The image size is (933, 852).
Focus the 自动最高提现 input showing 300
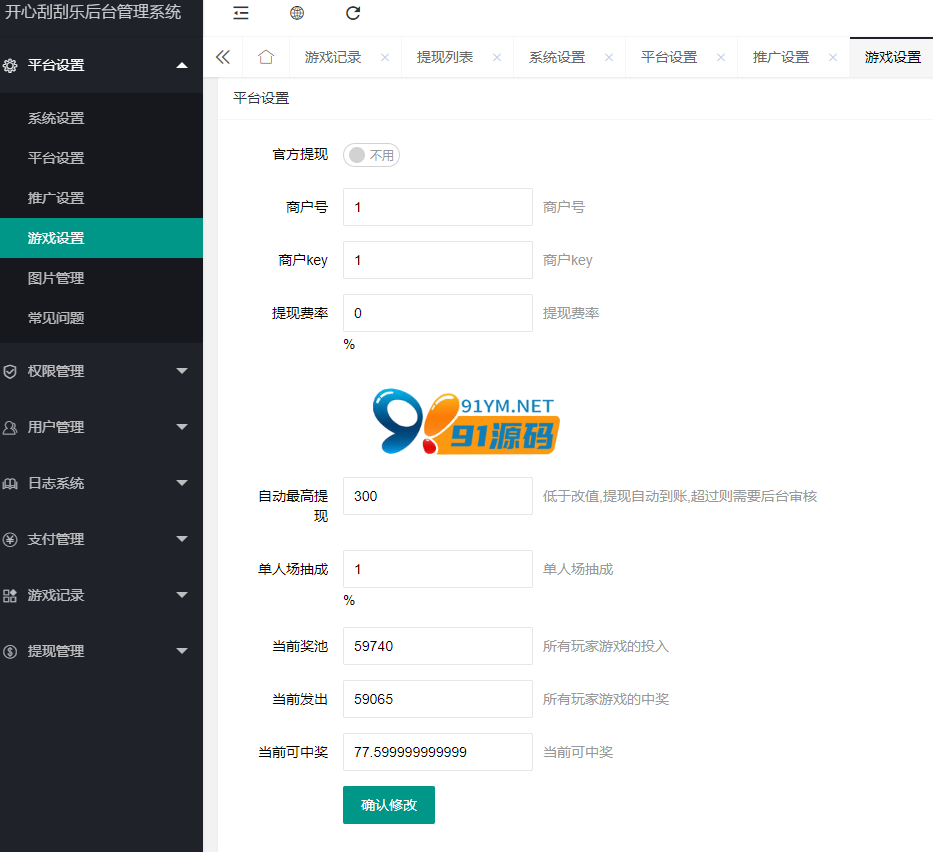437,496
